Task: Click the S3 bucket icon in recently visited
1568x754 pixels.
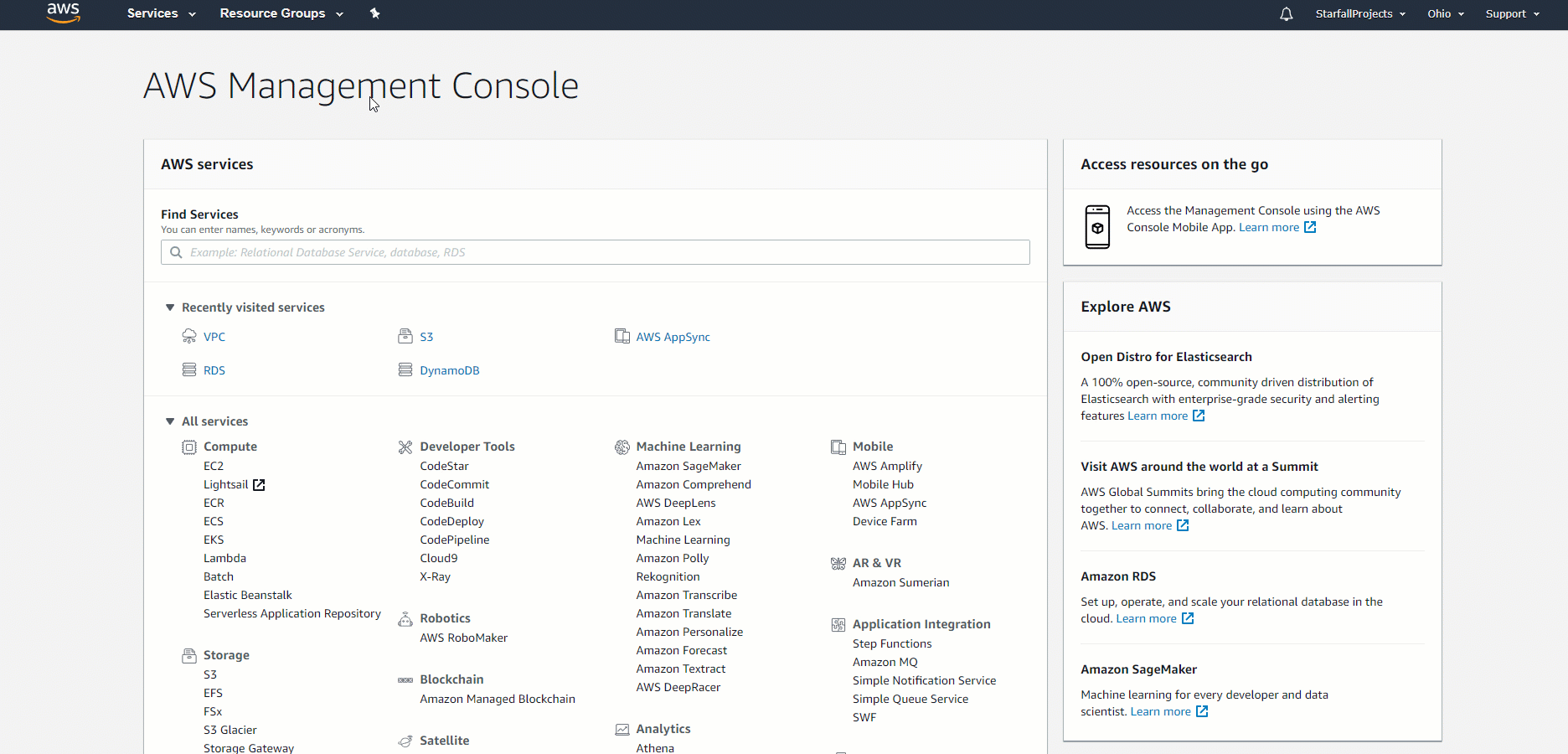Action: (405, 337)
